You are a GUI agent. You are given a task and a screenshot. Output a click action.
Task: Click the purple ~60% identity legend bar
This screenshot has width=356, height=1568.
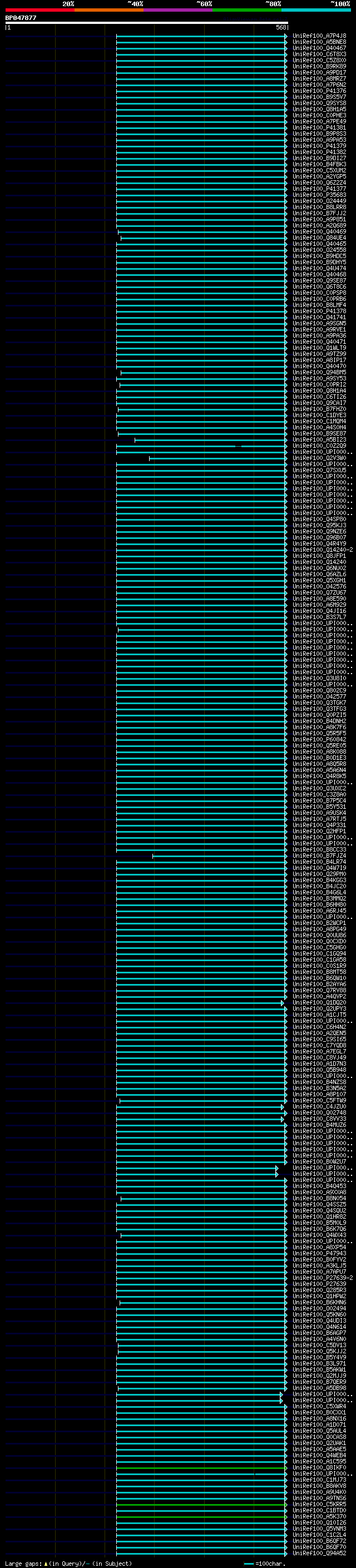[179, 10]
